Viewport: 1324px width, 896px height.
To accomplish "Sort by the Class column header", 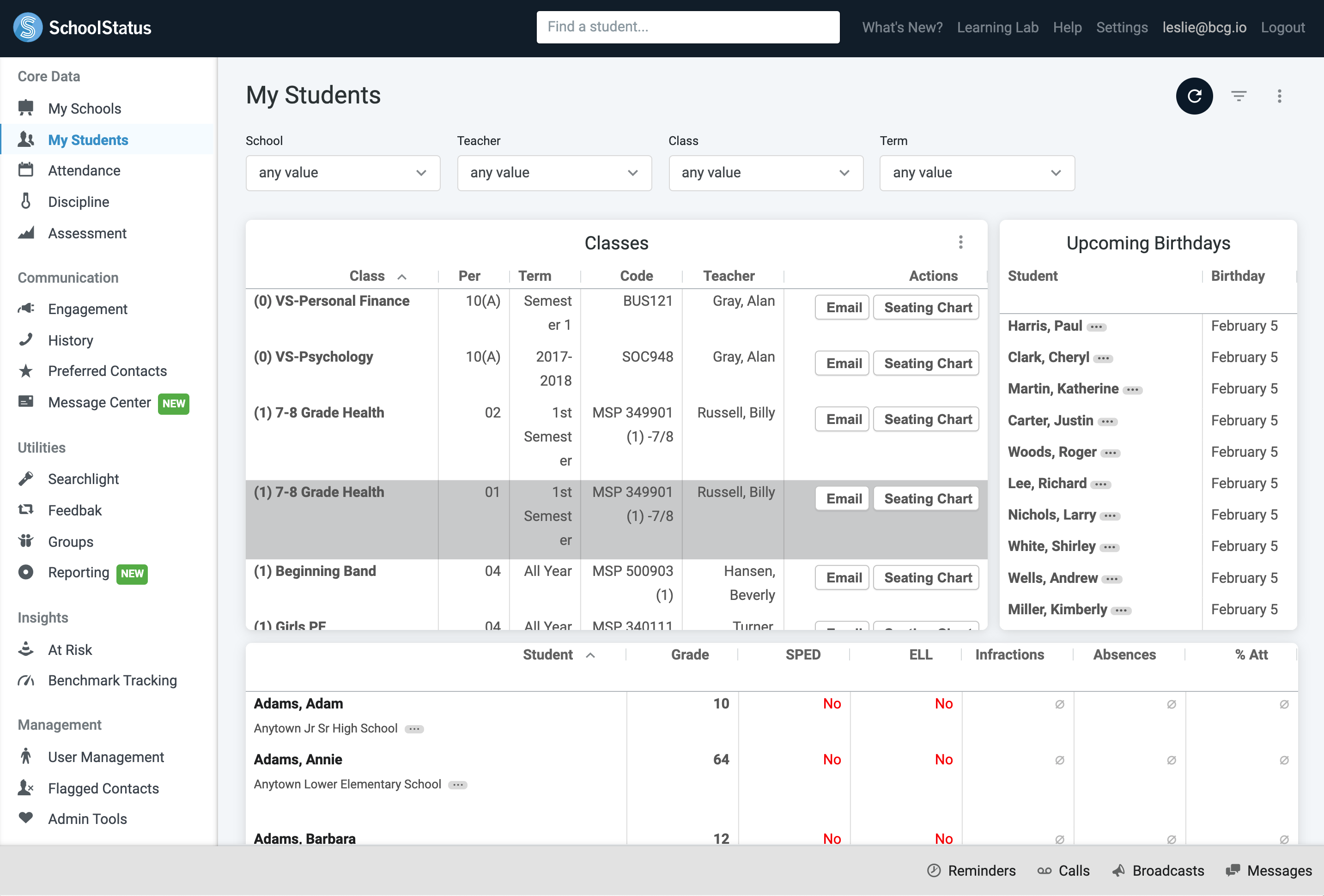I will pos(367,276).
